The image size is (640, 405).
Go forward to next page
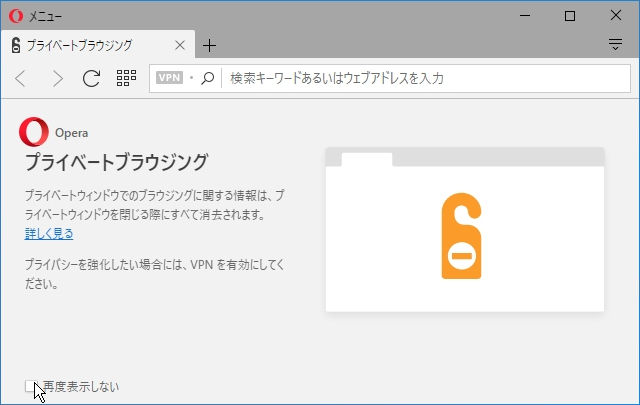click(x=58, y=78)
